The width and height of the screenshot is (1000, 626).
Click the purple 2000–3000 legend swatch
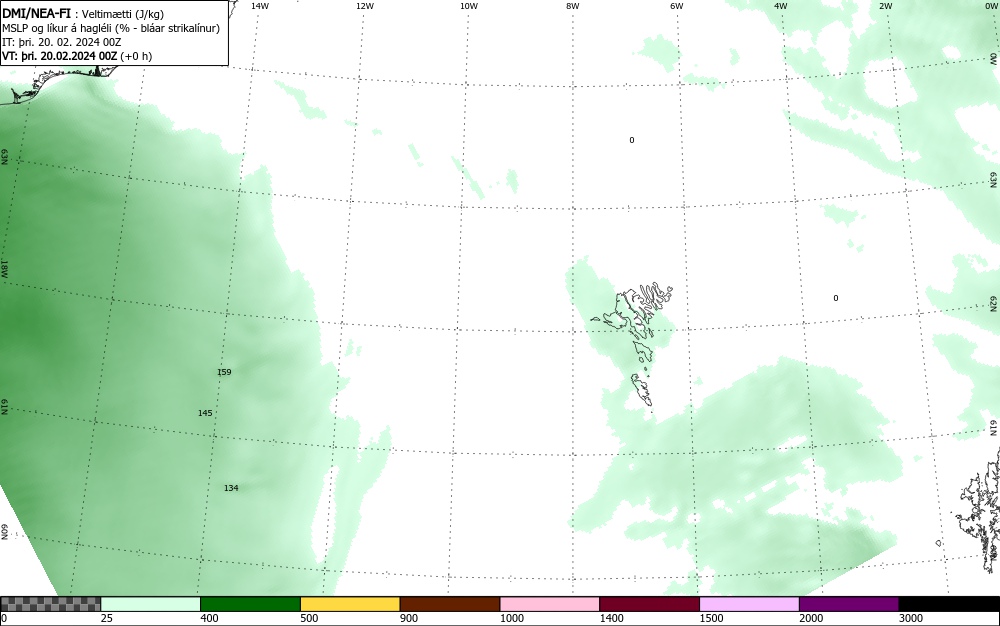(849, 604)
